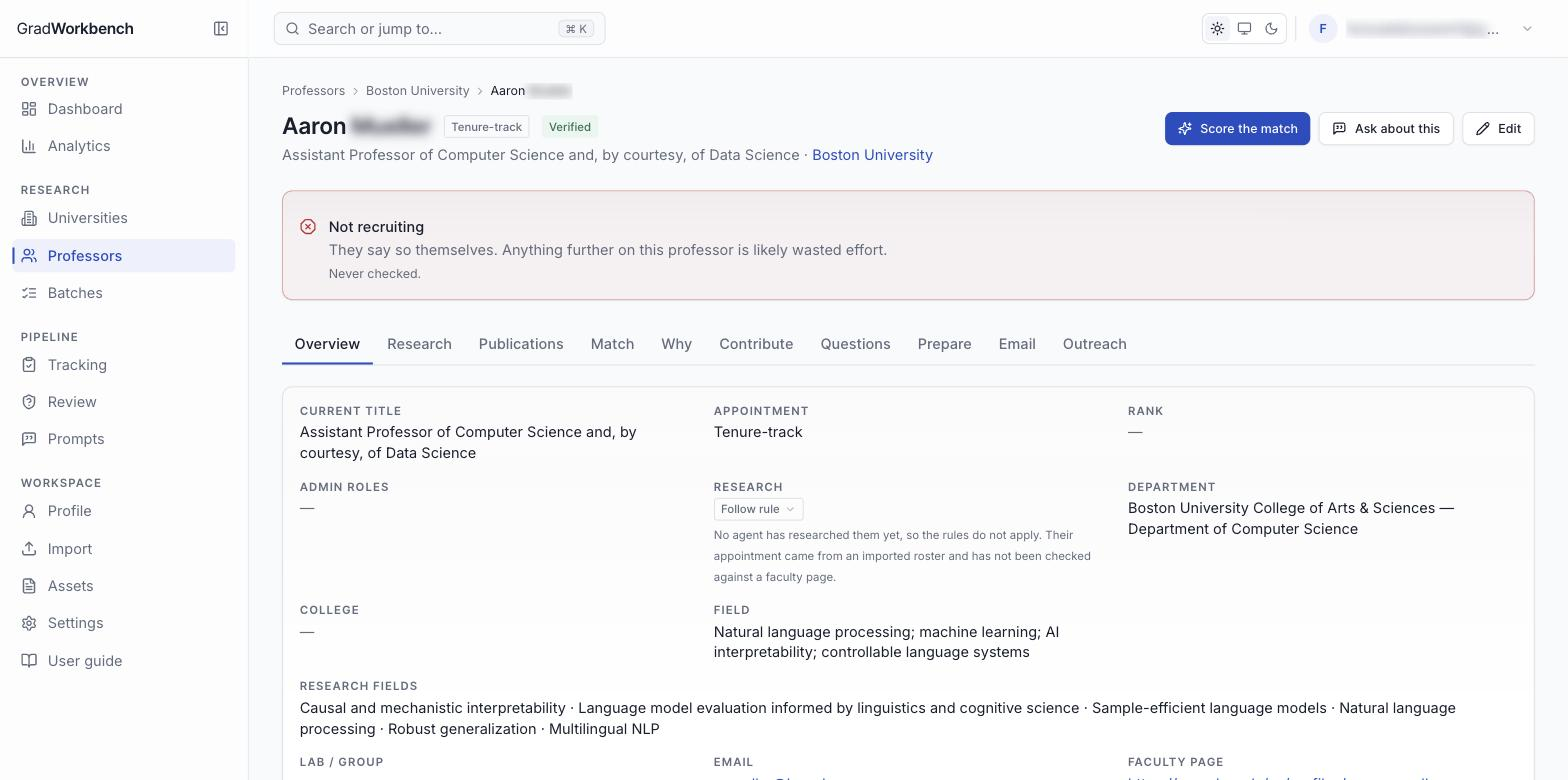This screenshot has height=780, width=1568.
Task: Click the User guide book icon
Action: 29,661
